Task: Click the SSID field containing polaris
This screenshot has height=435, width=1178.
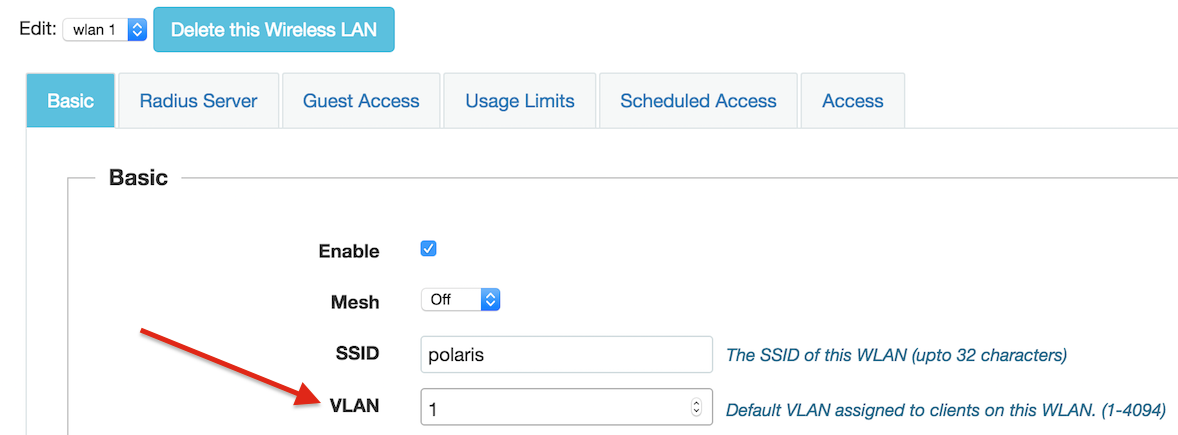Action: coord(566,355)
